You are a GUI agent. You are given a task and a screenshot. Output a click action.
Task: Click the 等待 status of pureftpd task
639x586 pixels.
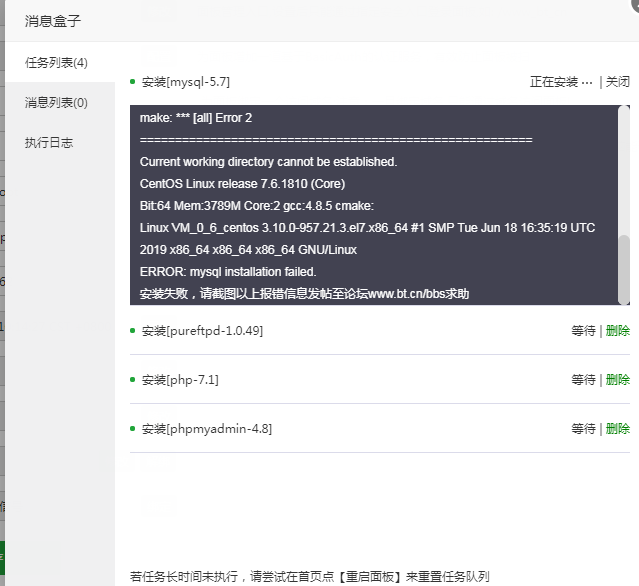pos(583,330)
